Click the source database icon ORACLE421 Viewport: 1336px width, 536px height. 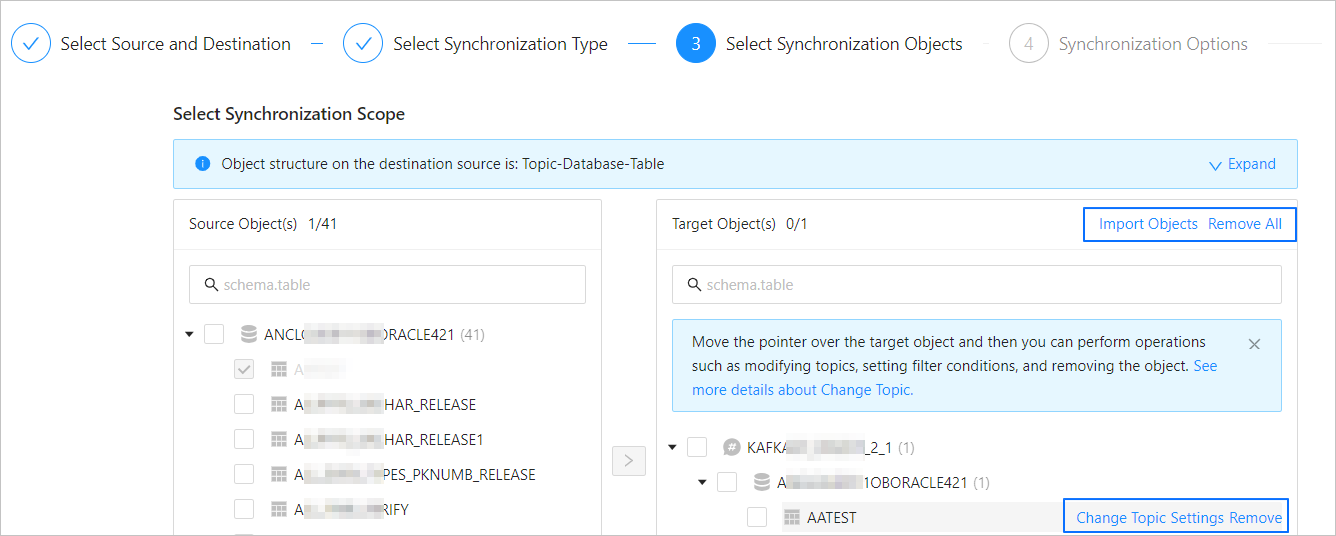pos(249,334)
